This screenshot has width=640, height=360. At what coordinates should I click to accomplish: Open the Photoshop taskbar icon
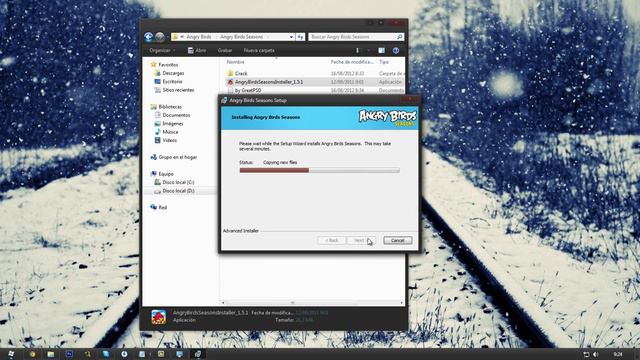69,354
